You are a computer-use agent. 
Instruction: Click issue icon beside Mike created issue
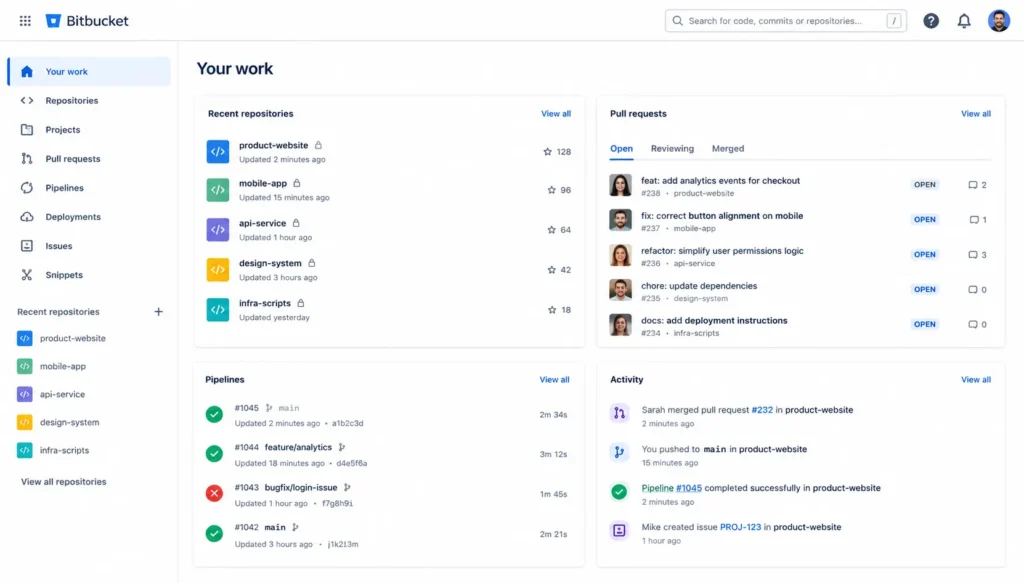click(619, 530)
